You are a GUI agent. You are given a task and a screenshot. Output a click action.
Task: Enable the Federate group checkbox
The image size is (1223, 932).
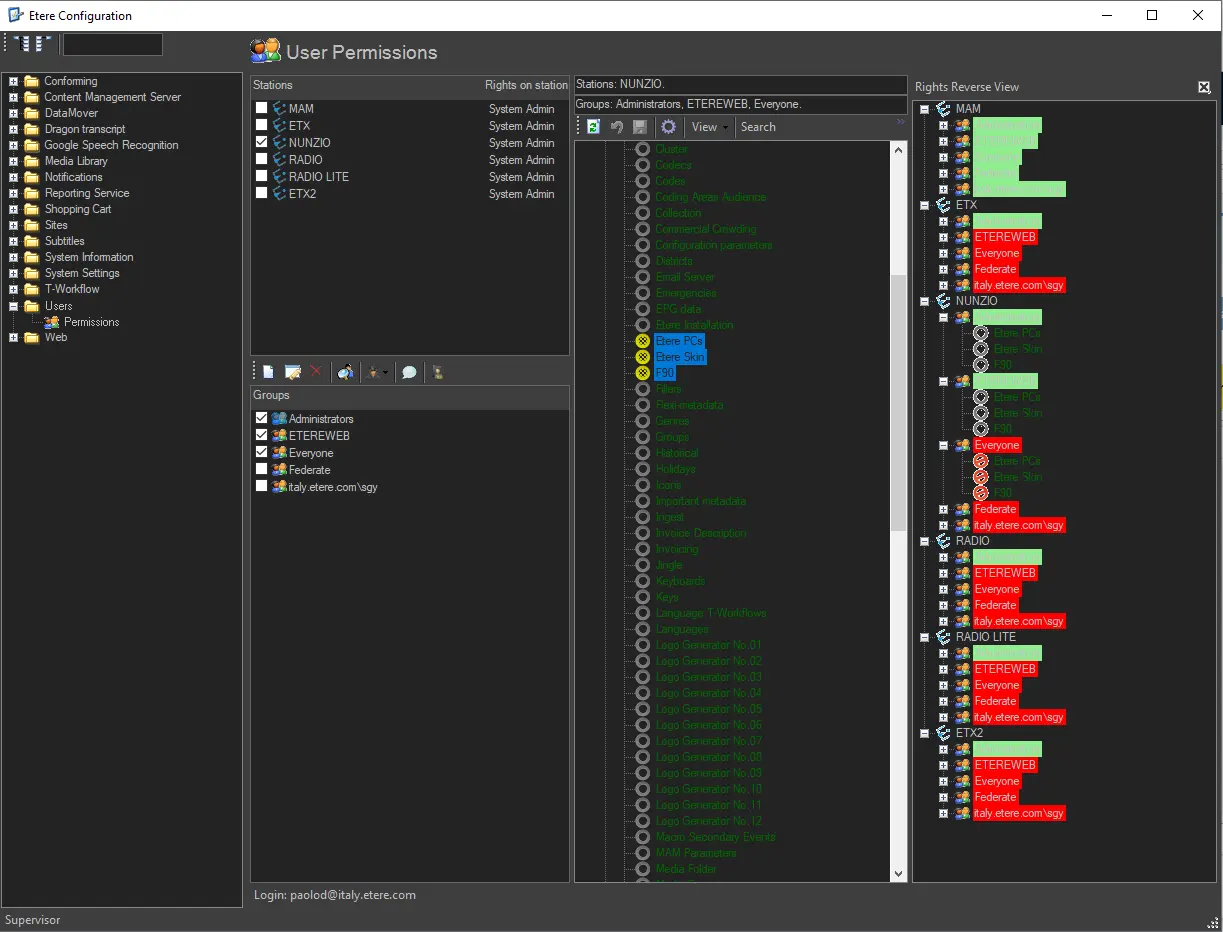tap(262, 469)
